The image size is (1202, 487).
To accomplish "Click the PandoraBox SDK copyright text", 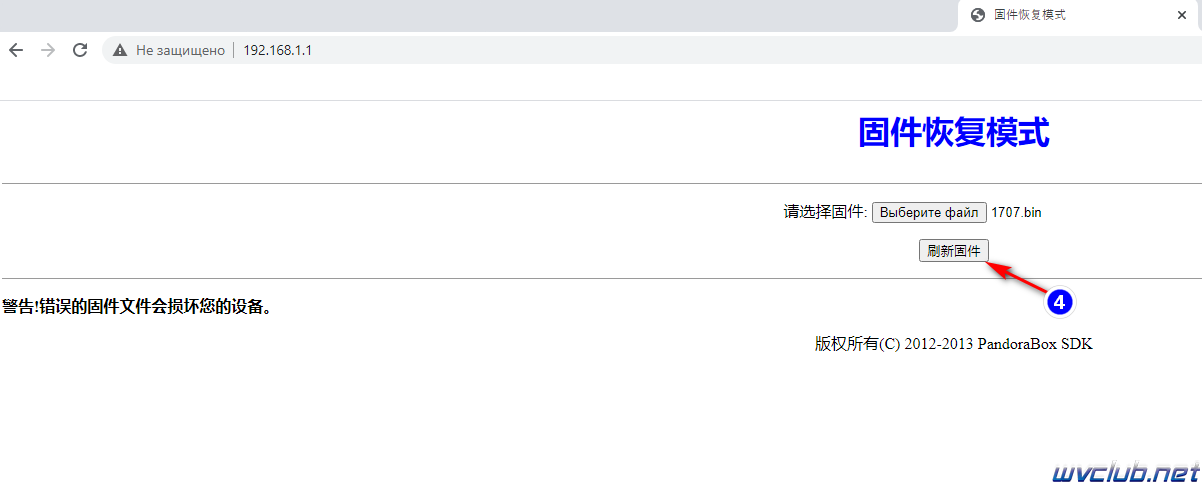I will click(954, 344).
